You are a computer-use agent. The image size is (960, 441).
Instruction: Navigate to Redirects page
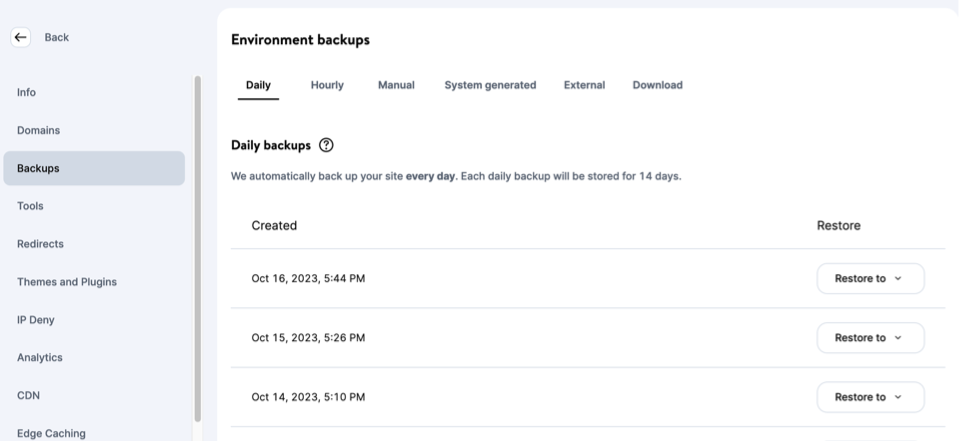coord(40,244)
